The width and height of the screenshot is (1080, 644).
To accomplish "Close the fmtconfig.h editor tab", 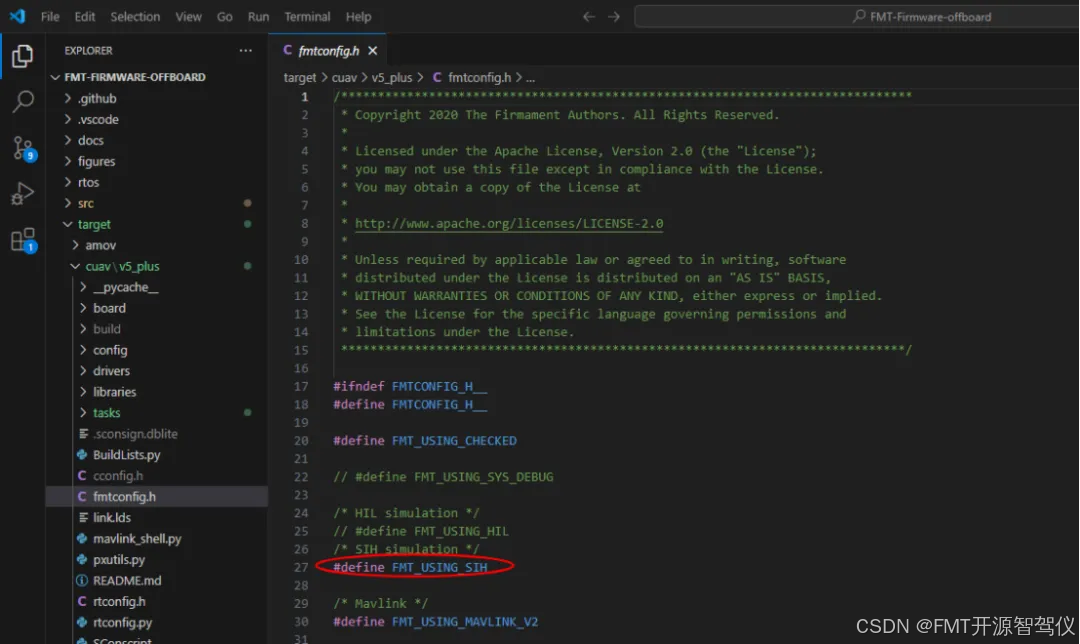I will tap(373, 50).
